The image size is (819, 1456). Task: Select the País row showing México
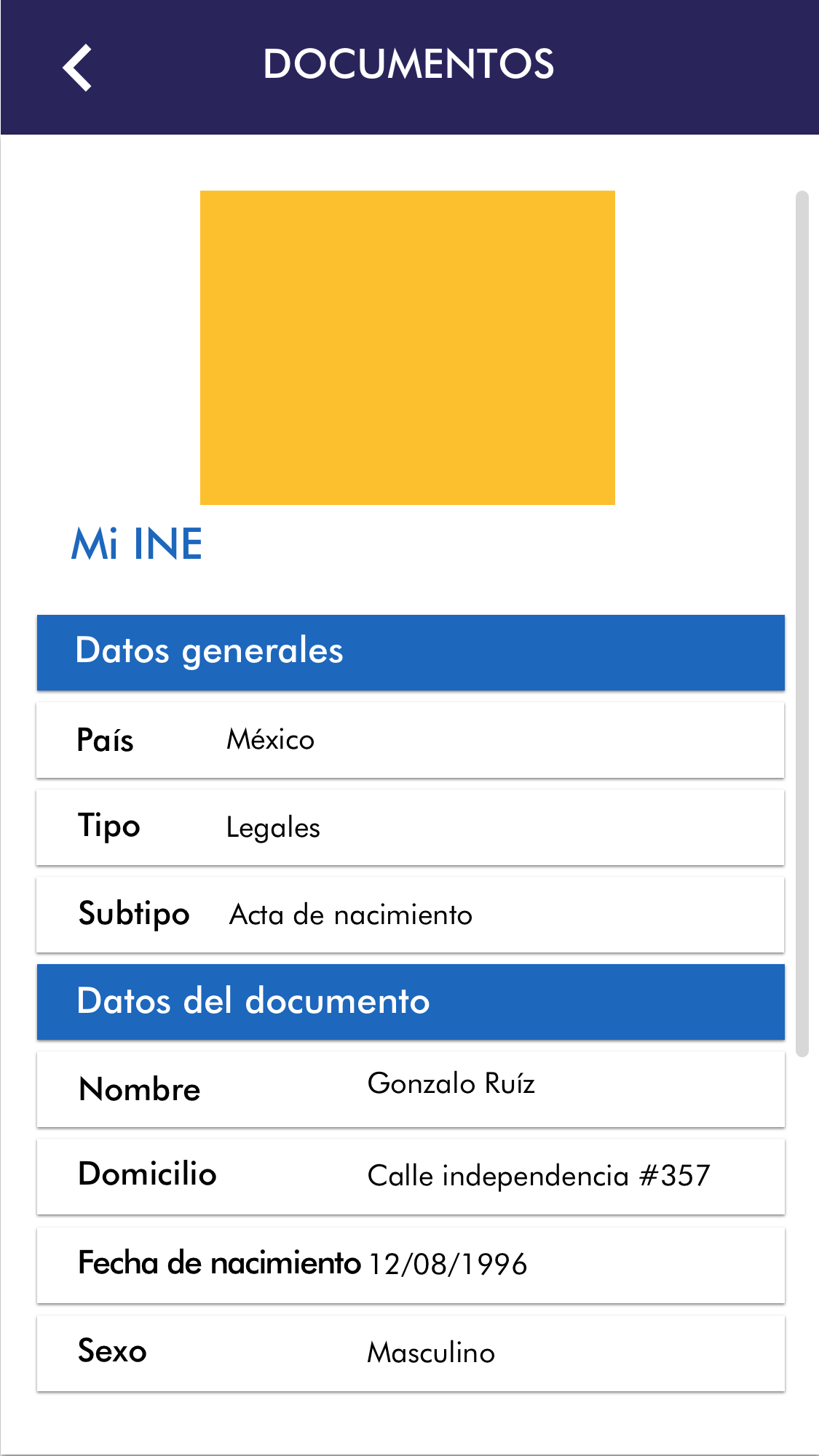pyautogui.click(x=411, y=740)
